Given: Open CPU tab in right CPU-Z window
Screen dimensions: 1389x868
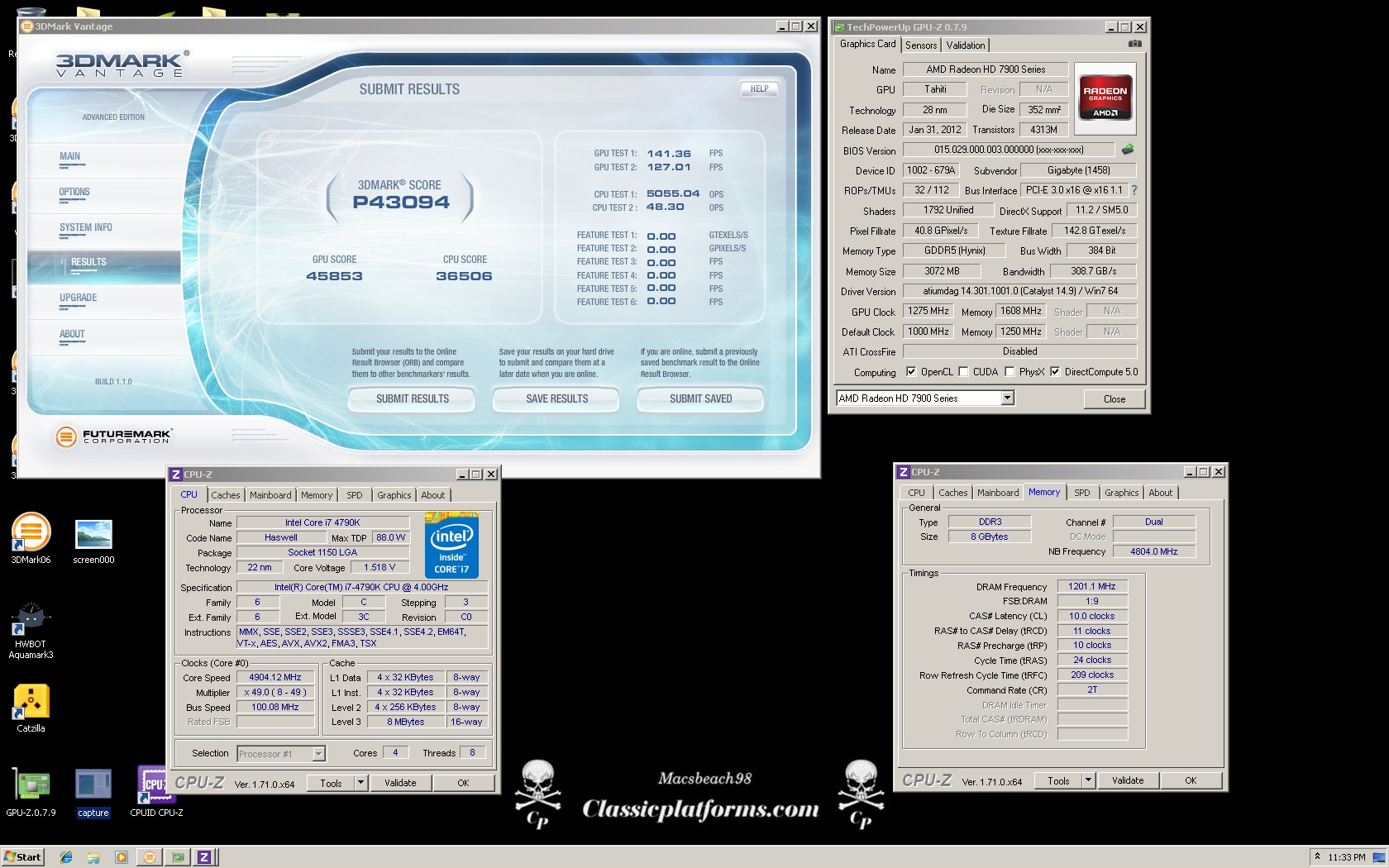Looking at the screenshot, I should 916,493.
